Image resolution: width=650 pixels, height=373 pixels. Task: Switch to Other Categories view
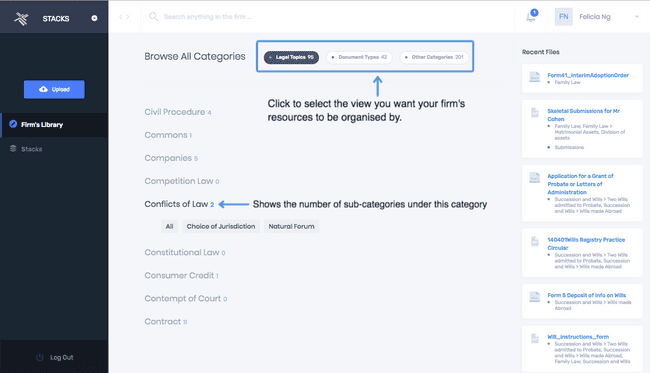click(x=434, y=57)
